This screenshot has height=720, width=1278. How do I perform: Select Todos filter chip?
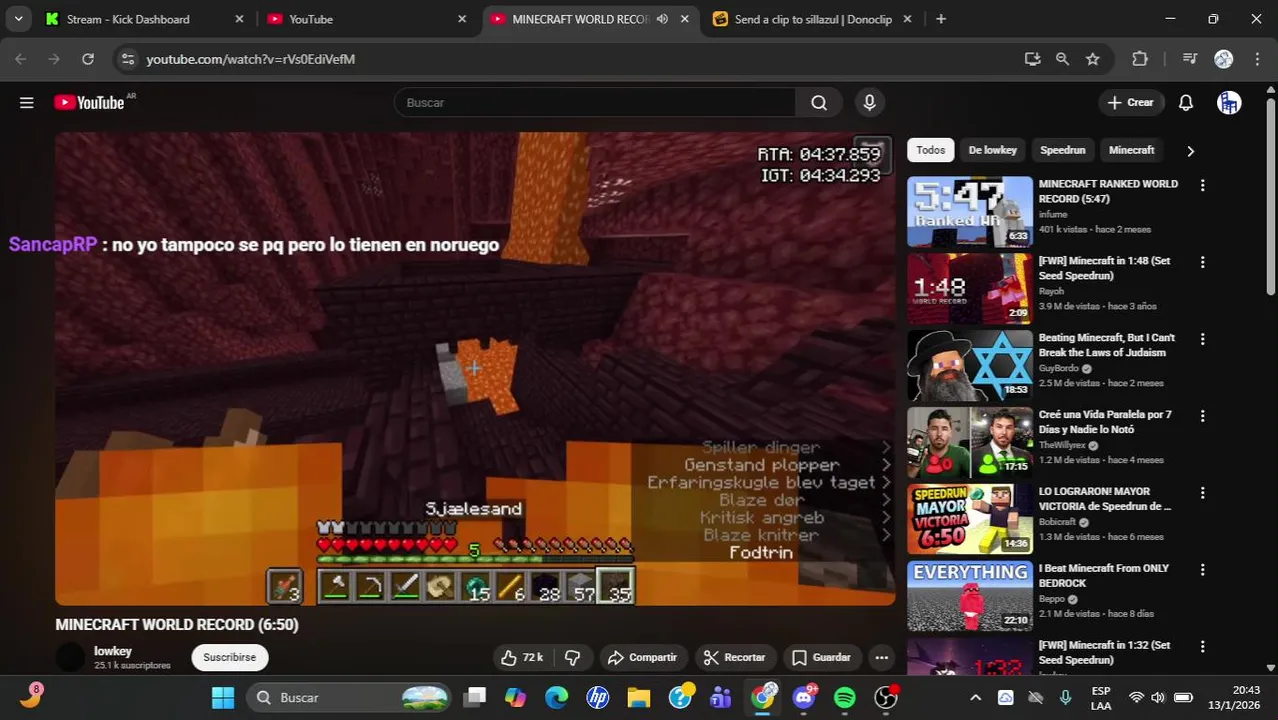point(930,150)
